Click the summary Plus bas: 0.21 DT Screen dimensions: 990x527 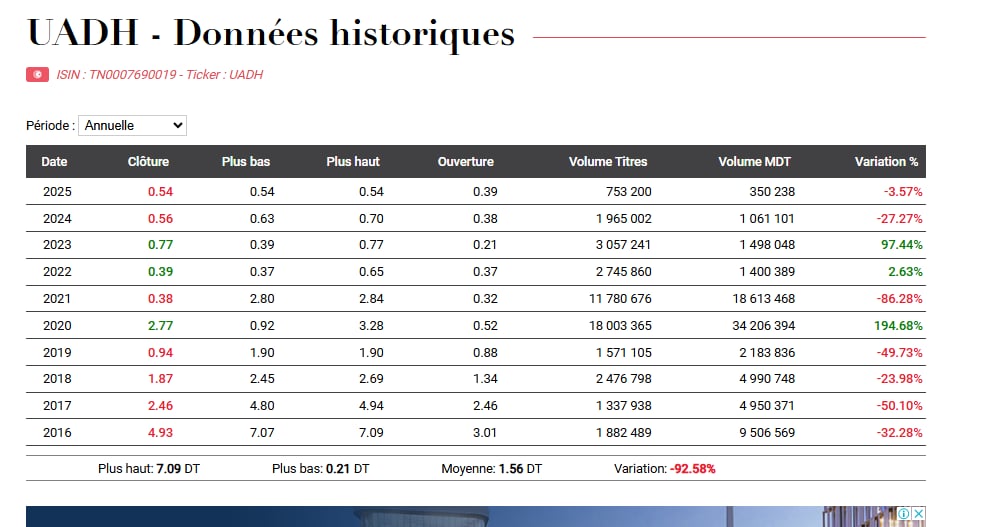[x=321, y=469]
